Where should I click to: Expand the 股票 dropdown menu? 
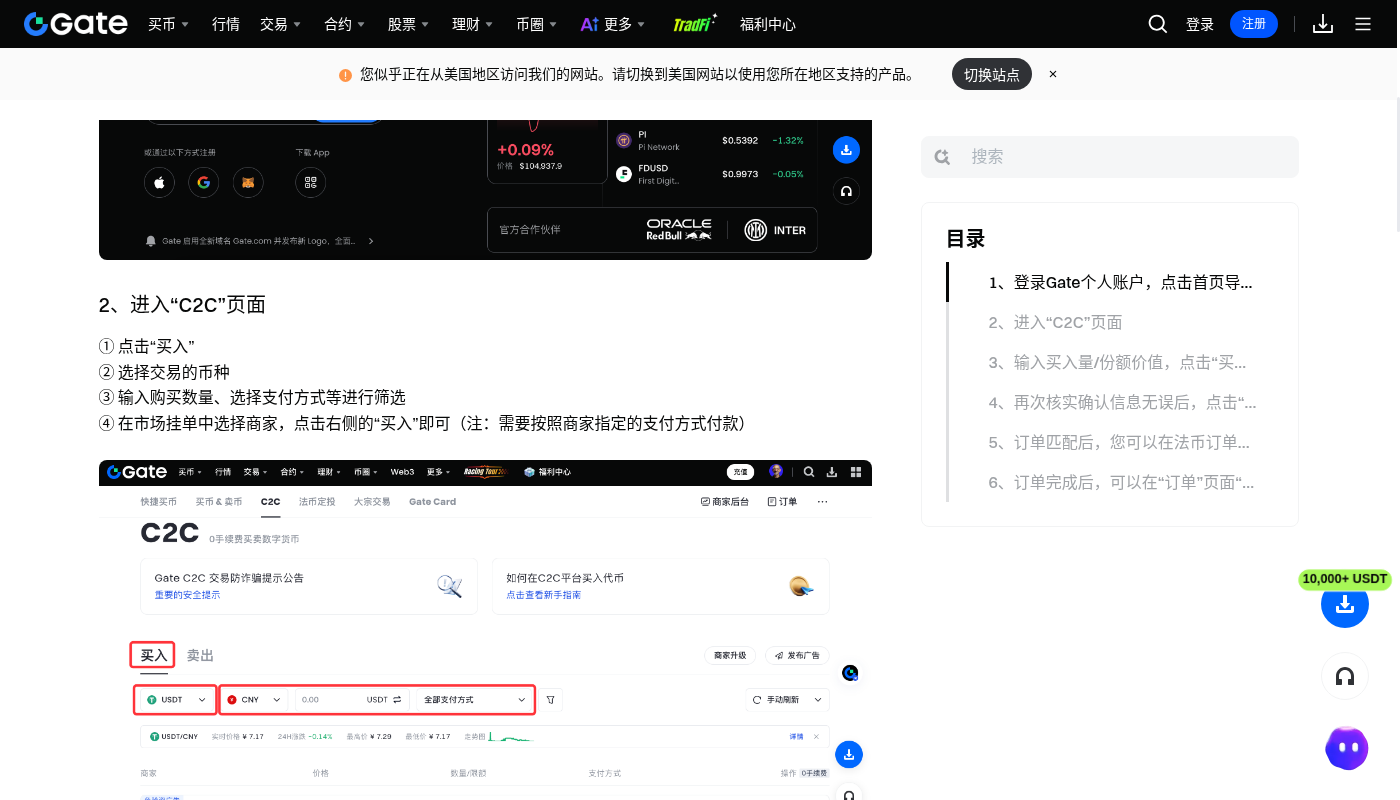(x=408, y=24)
